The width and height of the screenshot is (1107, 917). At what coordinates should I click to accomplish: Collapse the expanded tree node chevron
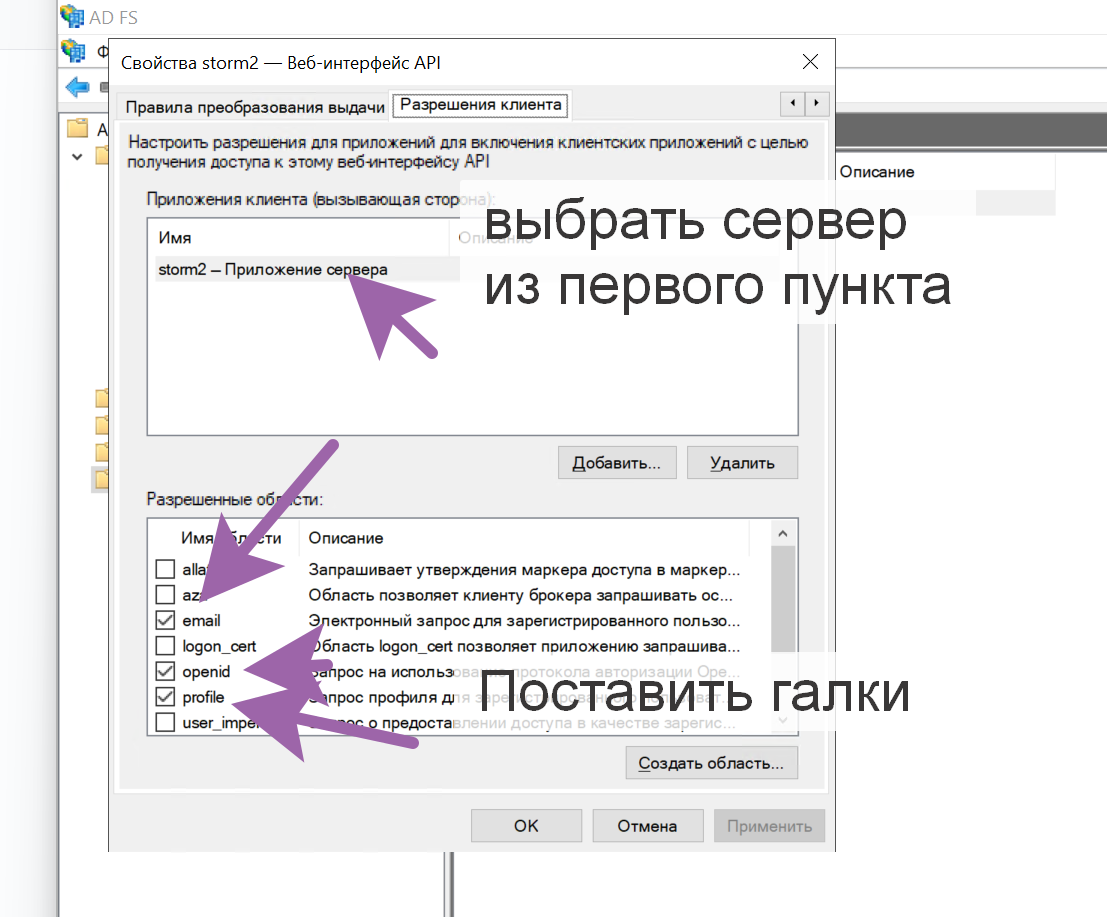click(77, 156)
